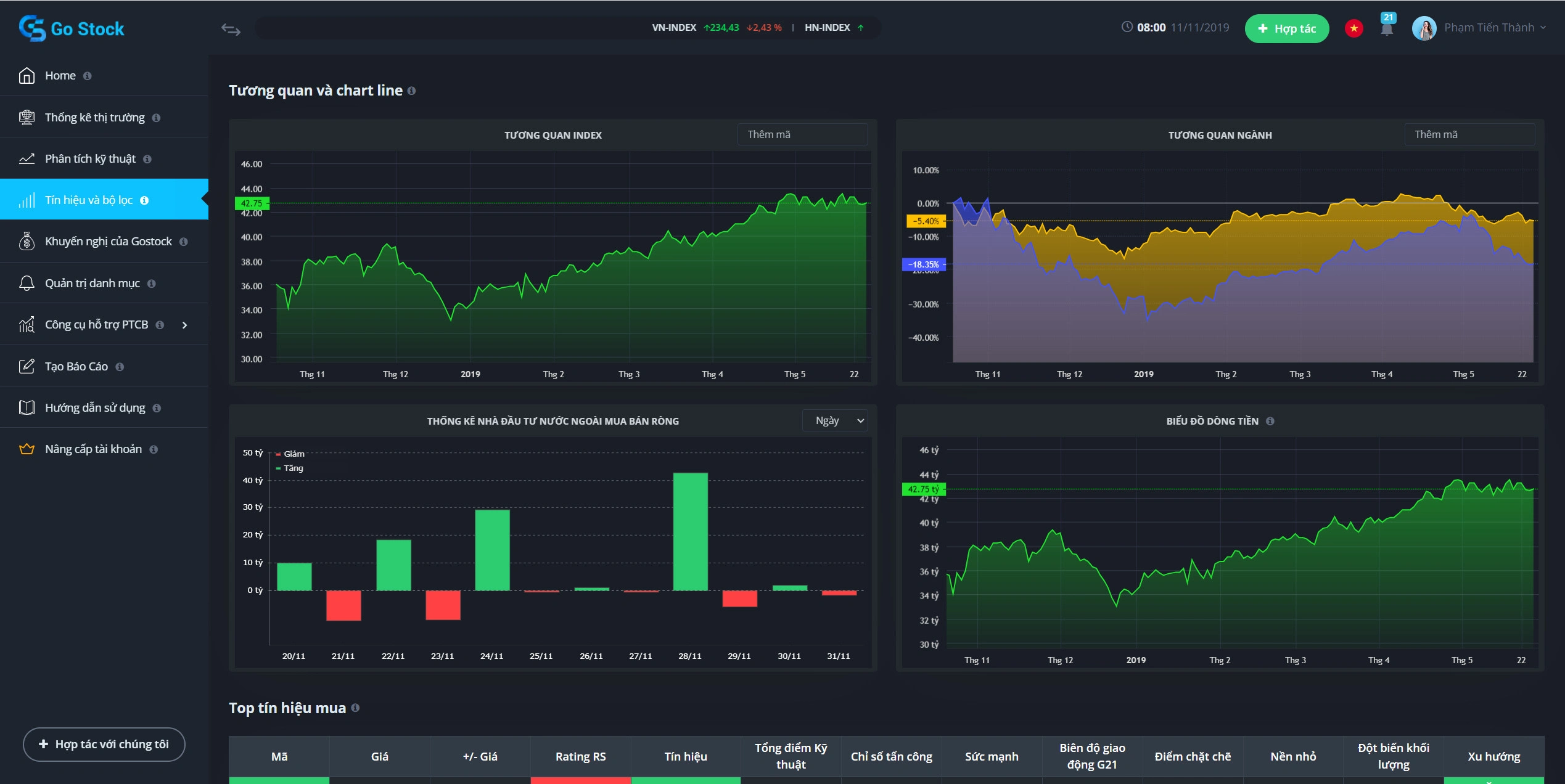1565x784 pixels.
Task: Collapse sidebar with the arrows icon
Action: pyautogui.click(x=231, y=29)
